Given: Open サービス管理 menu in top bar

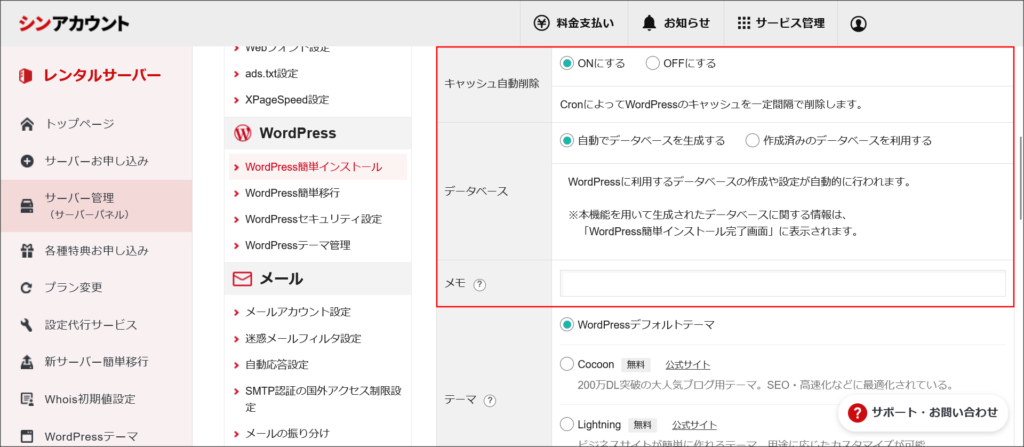Looking at the screenshot, I should [780, 24].
